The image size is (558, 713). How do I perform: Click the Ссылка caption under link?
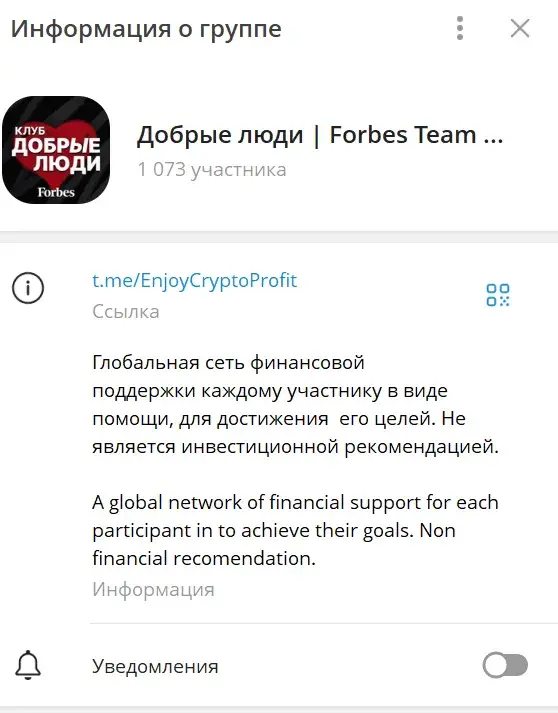pyautogui.click(x=126, y=311)
